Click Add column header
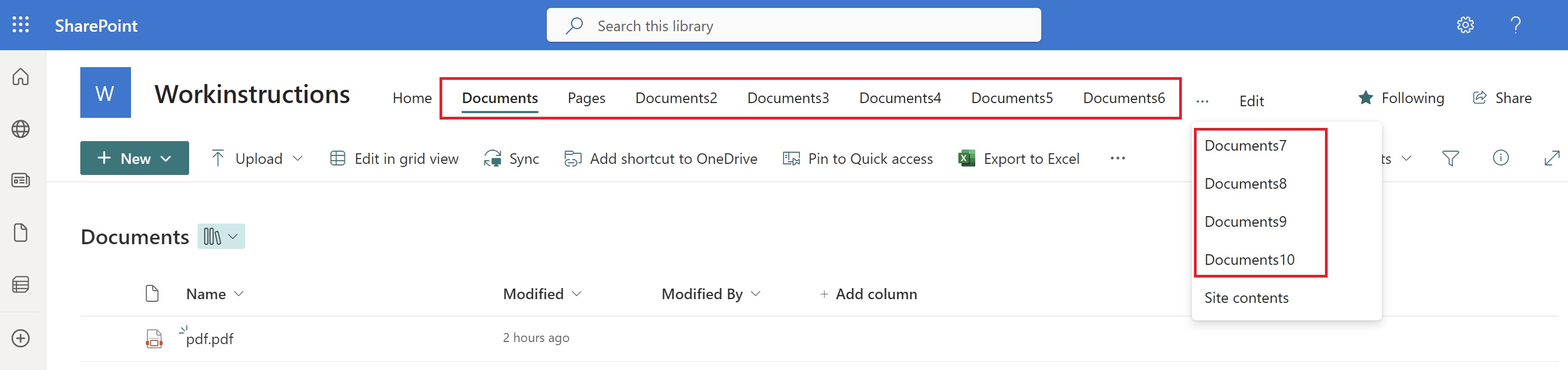1568x370 pixels. (868, 294)
